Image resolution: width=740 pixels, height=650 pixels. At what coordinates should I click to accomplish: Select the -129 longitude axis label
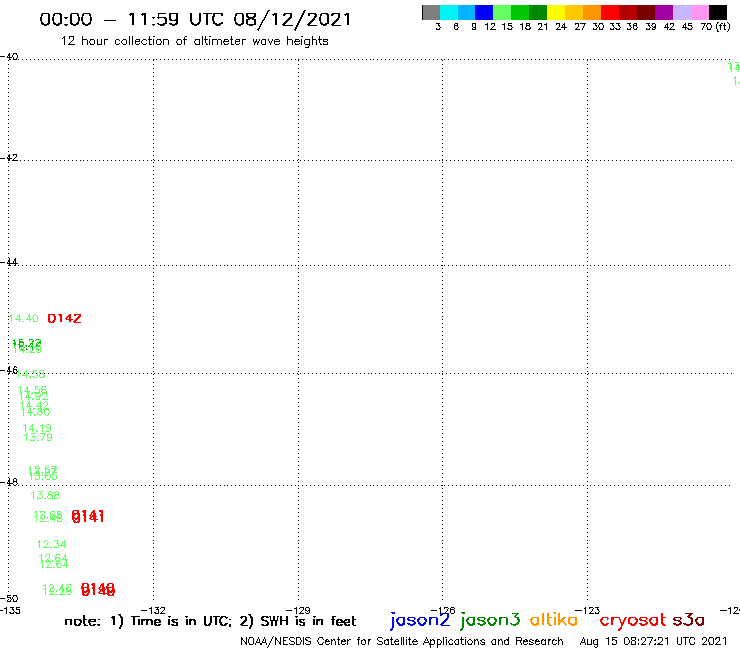(x=298, y=610)
